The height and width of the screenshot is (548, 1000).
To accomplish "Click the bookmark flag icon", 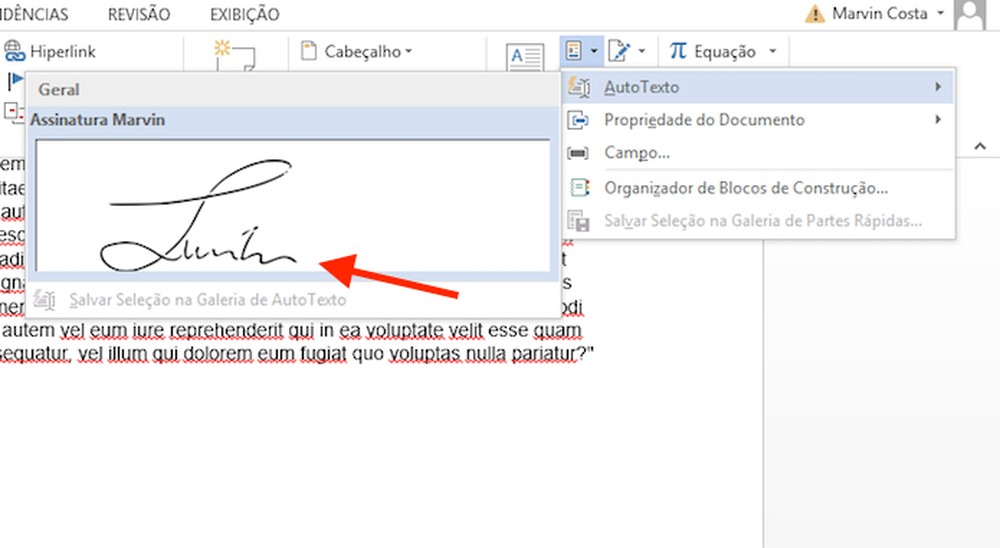I will [x=15, y=81].
